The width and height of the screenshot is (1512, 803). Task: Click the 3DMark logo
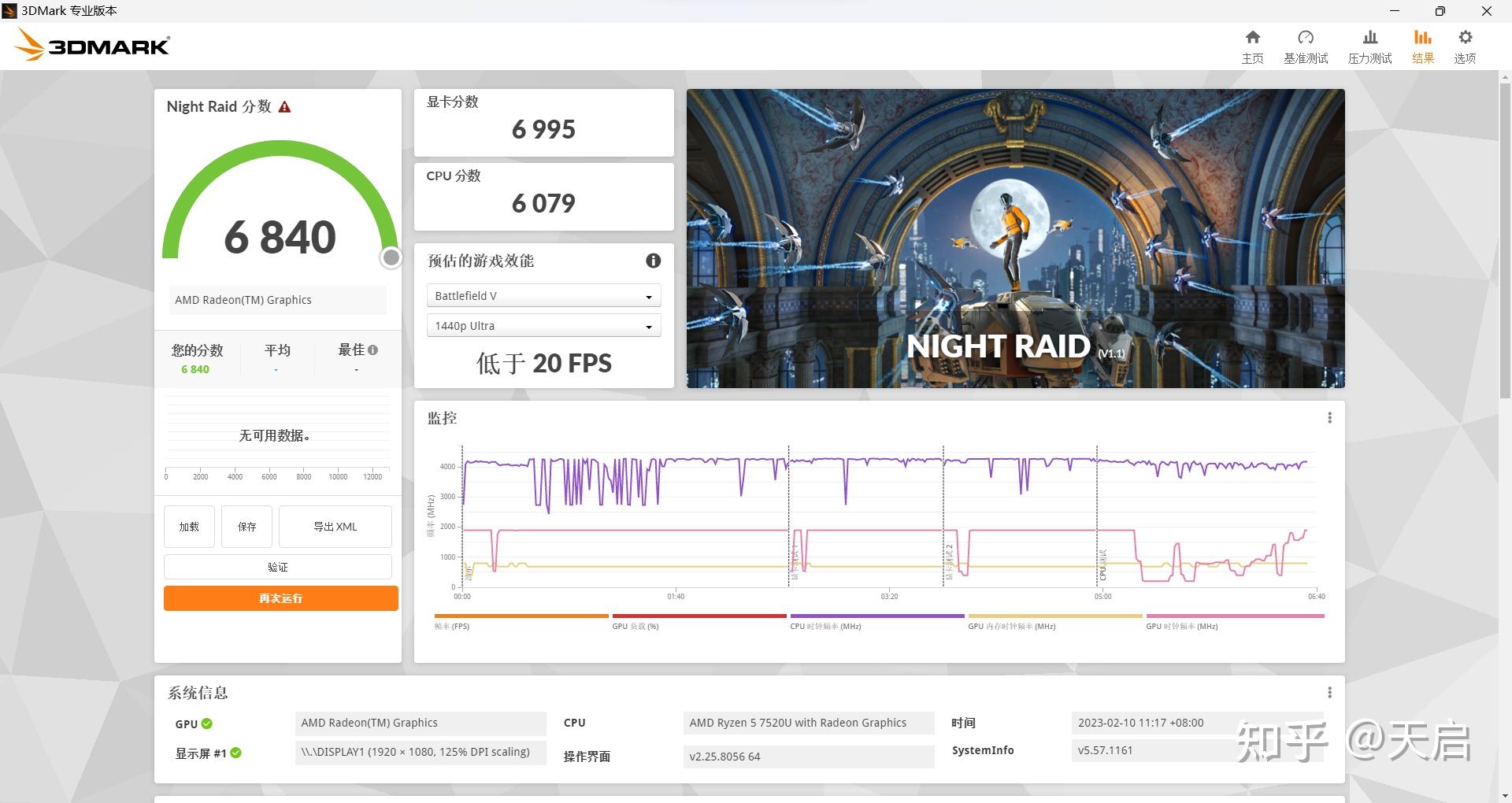pos(91,45)
